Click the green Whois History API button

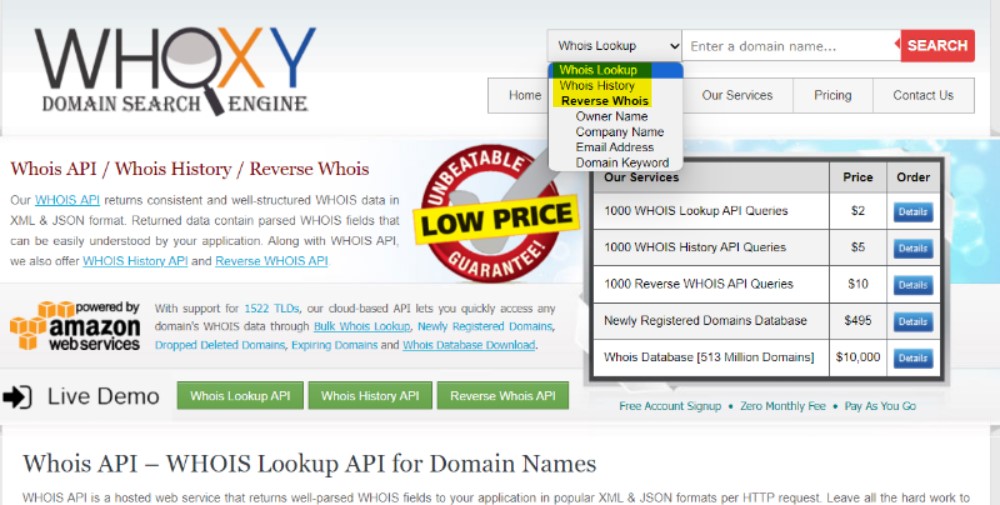tap(370, 396)
